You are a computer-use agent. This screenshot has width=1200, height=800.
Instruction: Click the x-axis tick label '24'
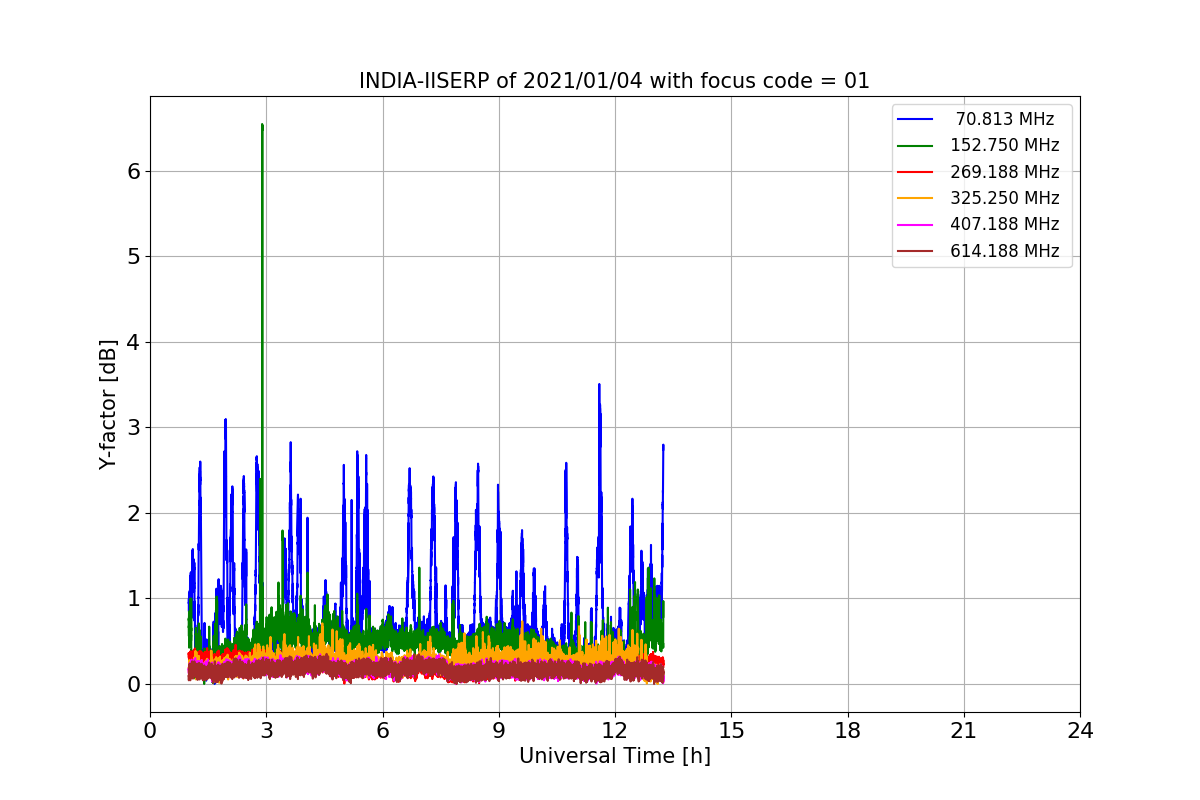[x=1080, y=731]
